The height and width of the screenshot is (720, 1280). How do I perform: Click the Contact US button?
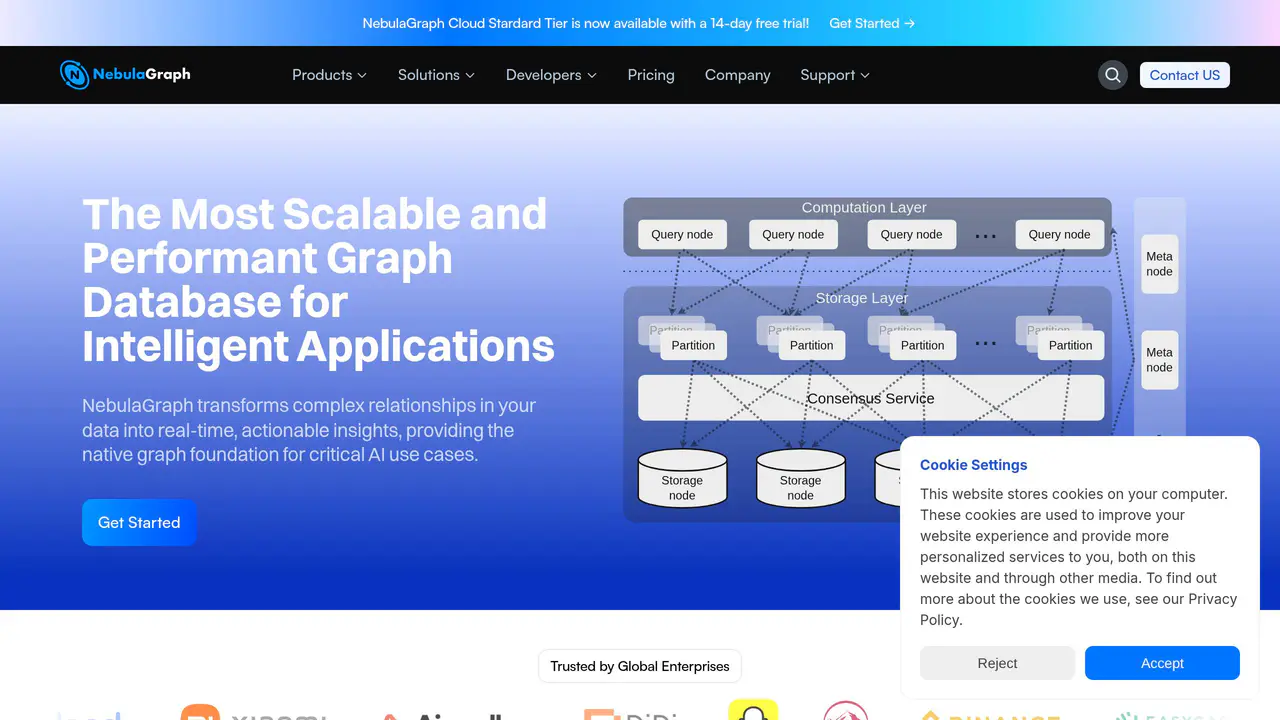click(1185, 75)
